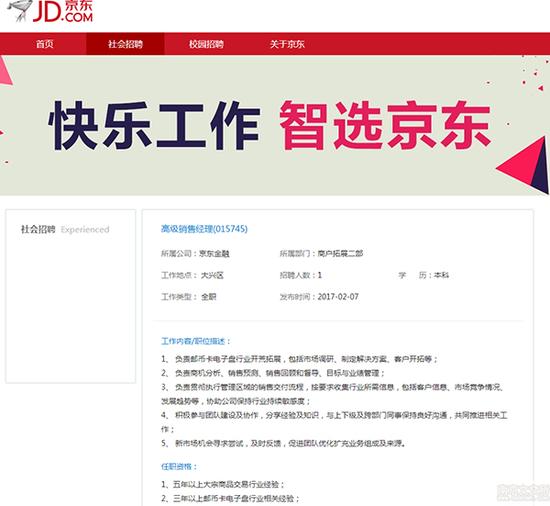Open the 关于京东 nav tab
550x506 pixels.
point(287,44)
